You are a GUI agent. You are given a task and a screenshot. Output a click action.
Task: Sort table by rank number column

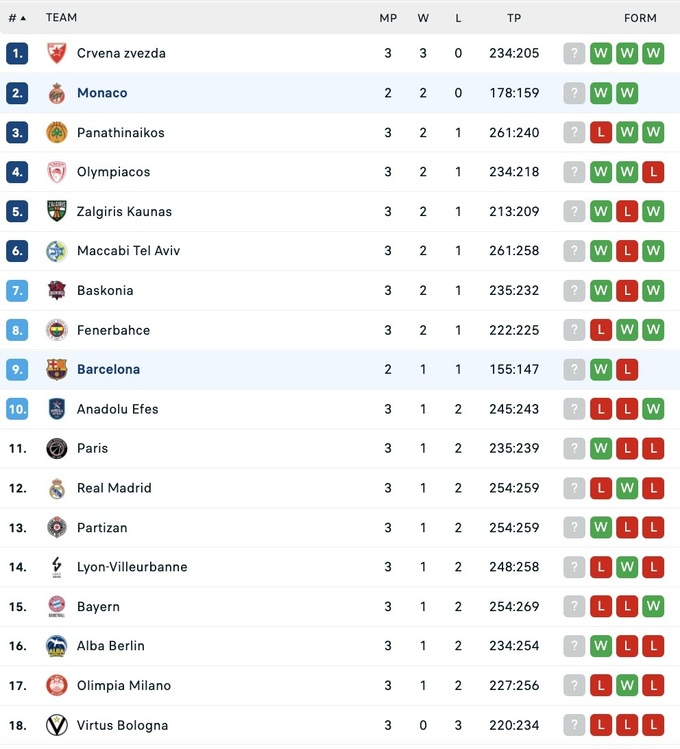17,18
